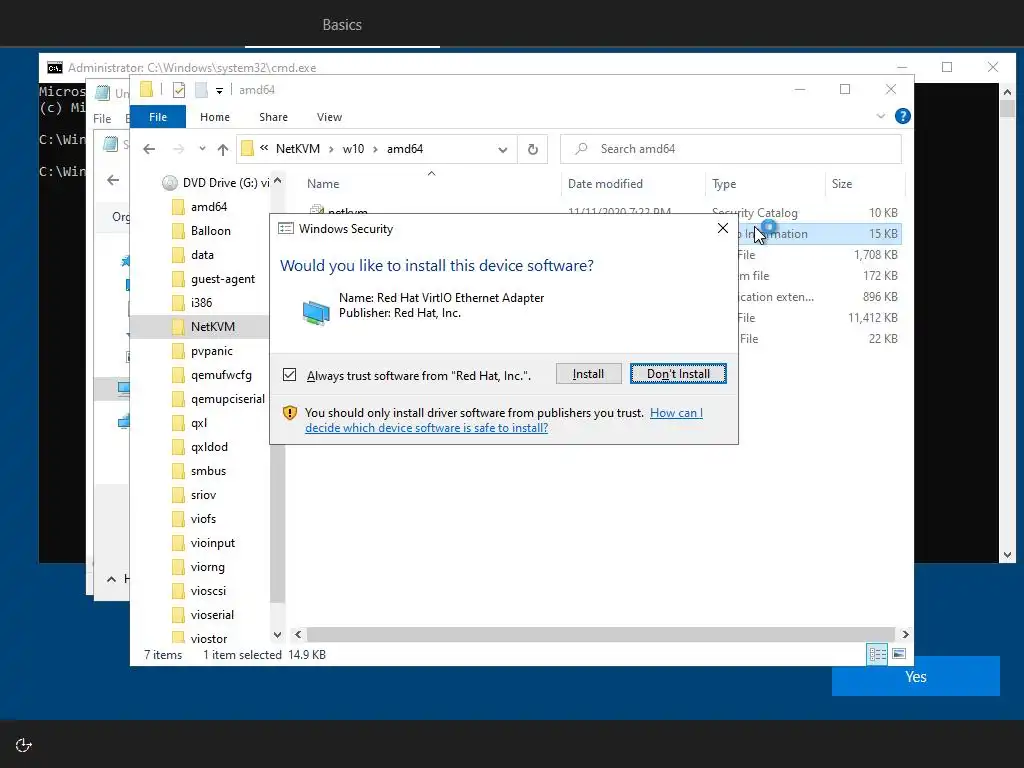Select the vioscsi folder in the tree

[208, 591]
